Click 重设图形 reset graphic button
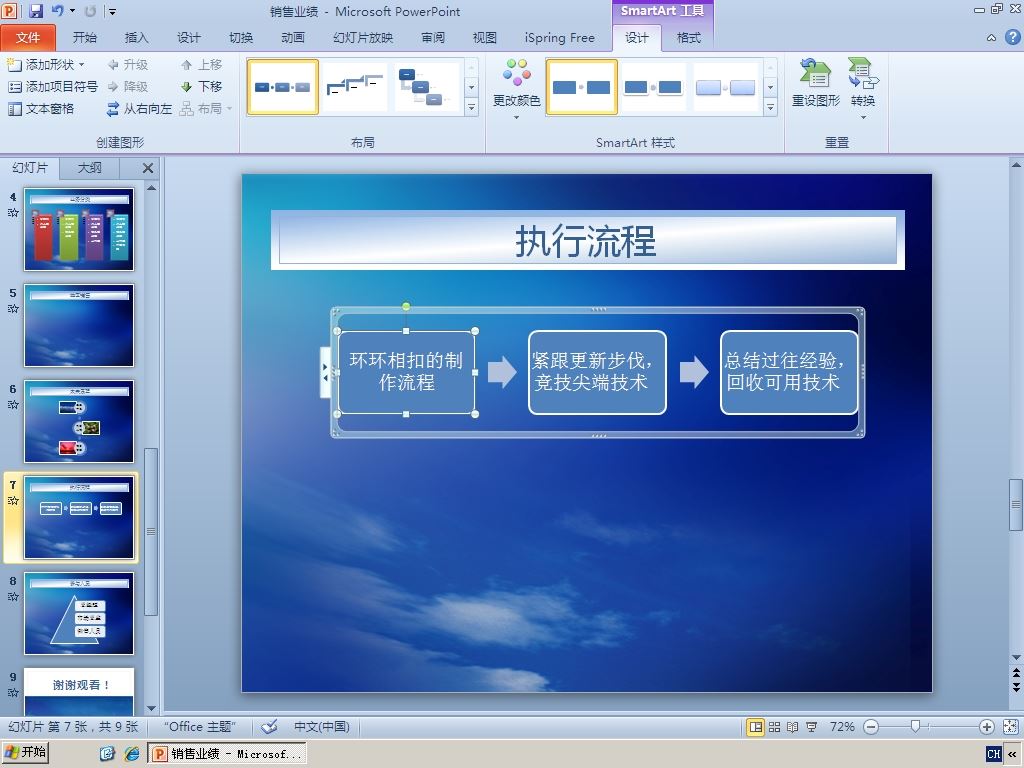Viewport: 1024px width, 768px height. 816,84
